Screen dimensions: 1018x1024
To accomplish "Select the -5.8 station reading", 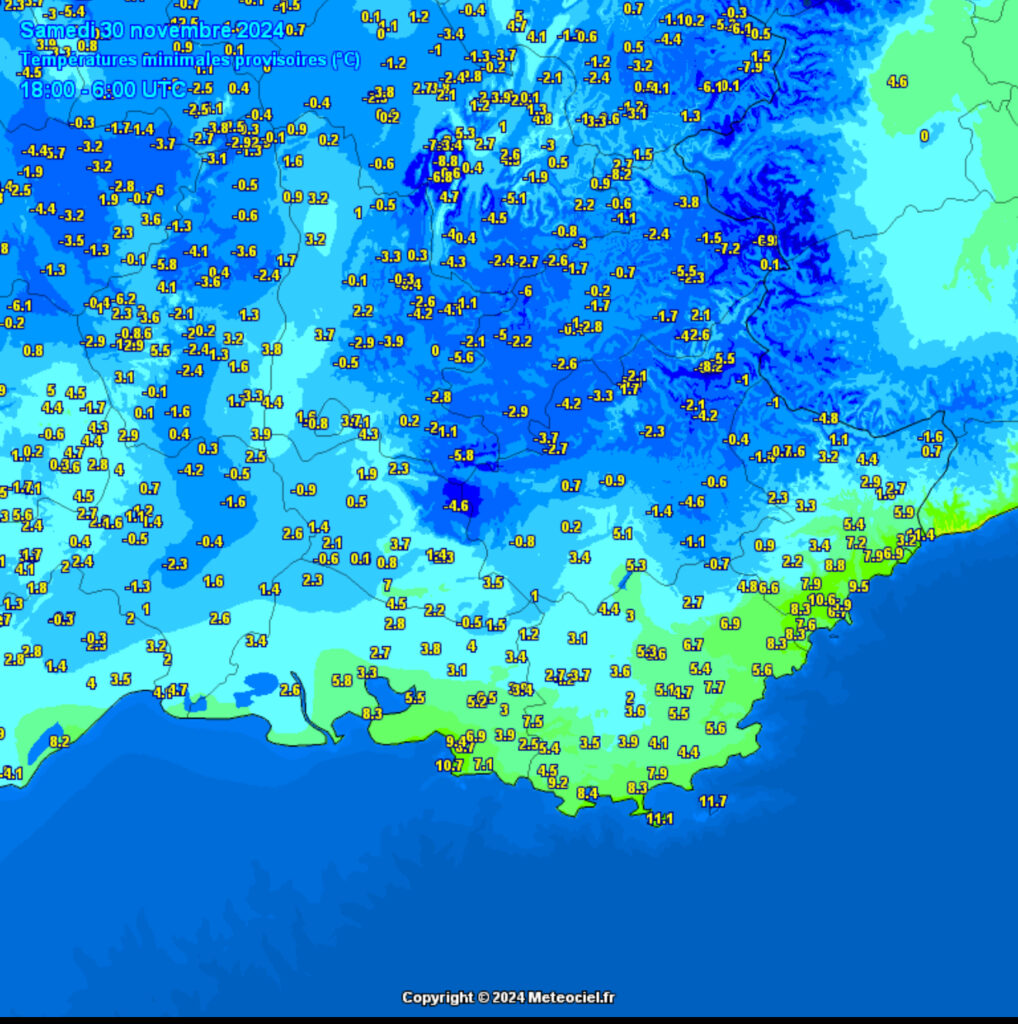I will coord(460,455).
